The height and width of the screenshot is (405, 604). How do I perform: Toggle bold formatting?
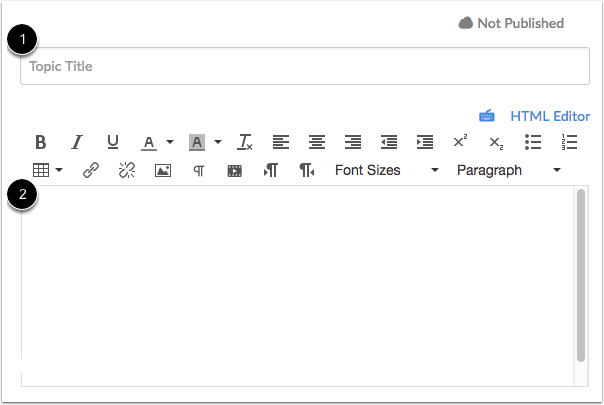point(40,142)
